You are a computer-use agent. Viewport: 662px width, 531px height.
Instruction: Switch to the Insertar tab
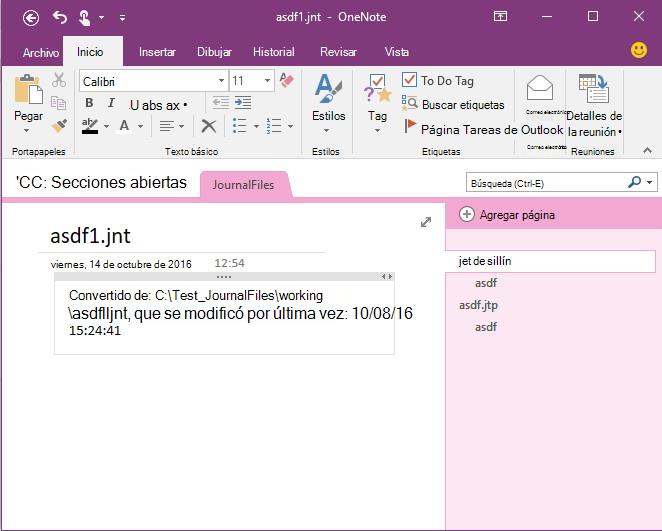[x=157, y=52]
